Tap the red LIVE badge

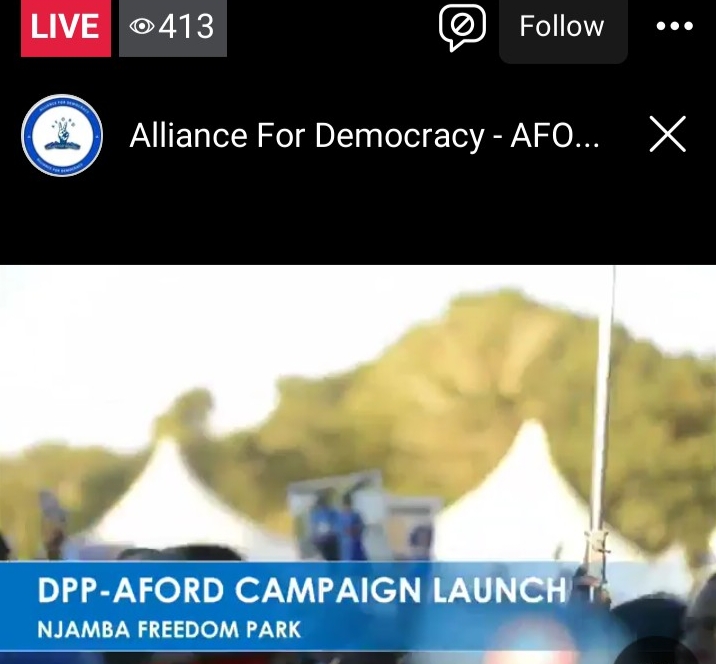66,27
